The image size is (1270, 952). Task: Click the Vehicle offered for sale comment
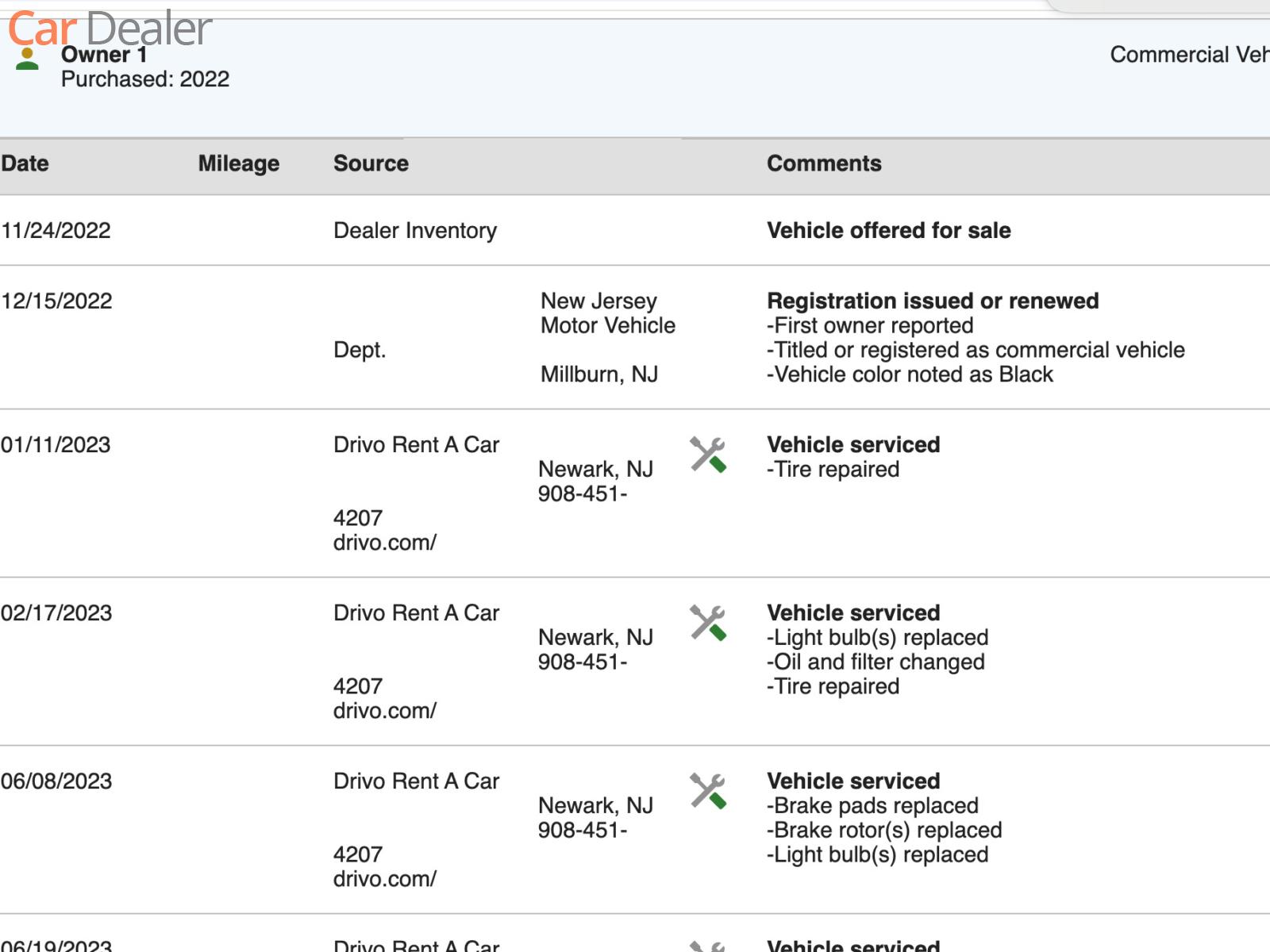888,231
